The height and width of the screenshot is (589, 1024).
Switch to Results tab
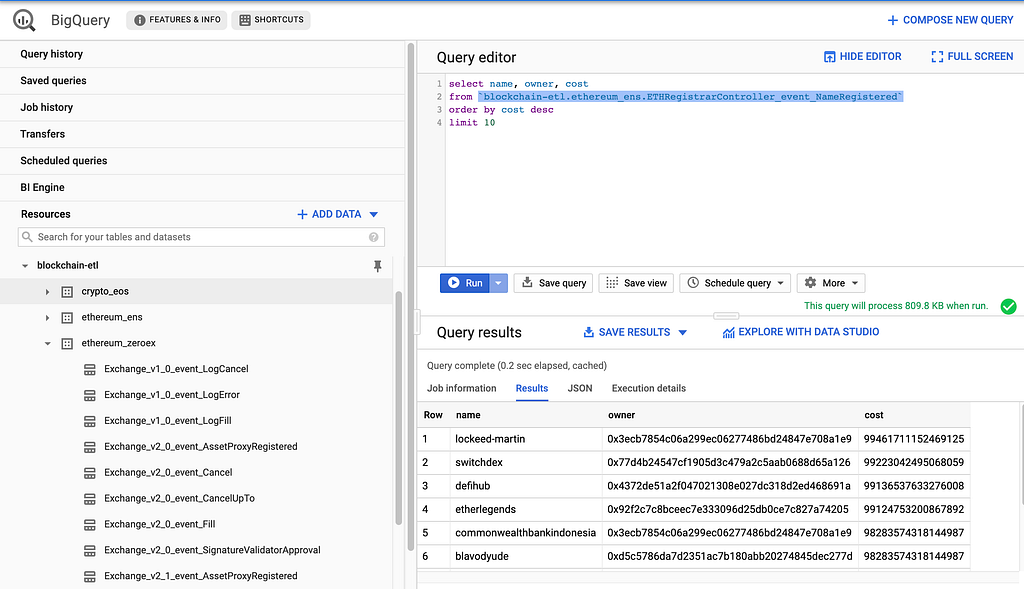[x=532, y=389]
